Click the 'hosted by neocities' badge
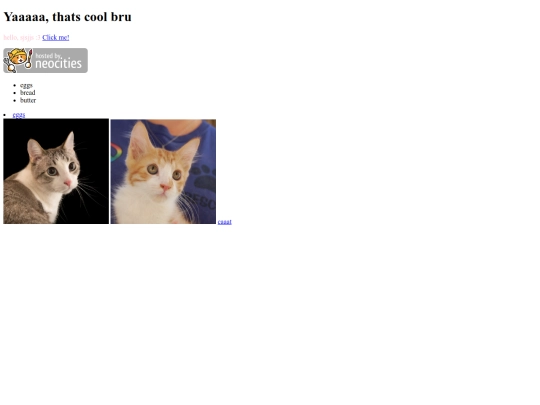 (45, 60)
